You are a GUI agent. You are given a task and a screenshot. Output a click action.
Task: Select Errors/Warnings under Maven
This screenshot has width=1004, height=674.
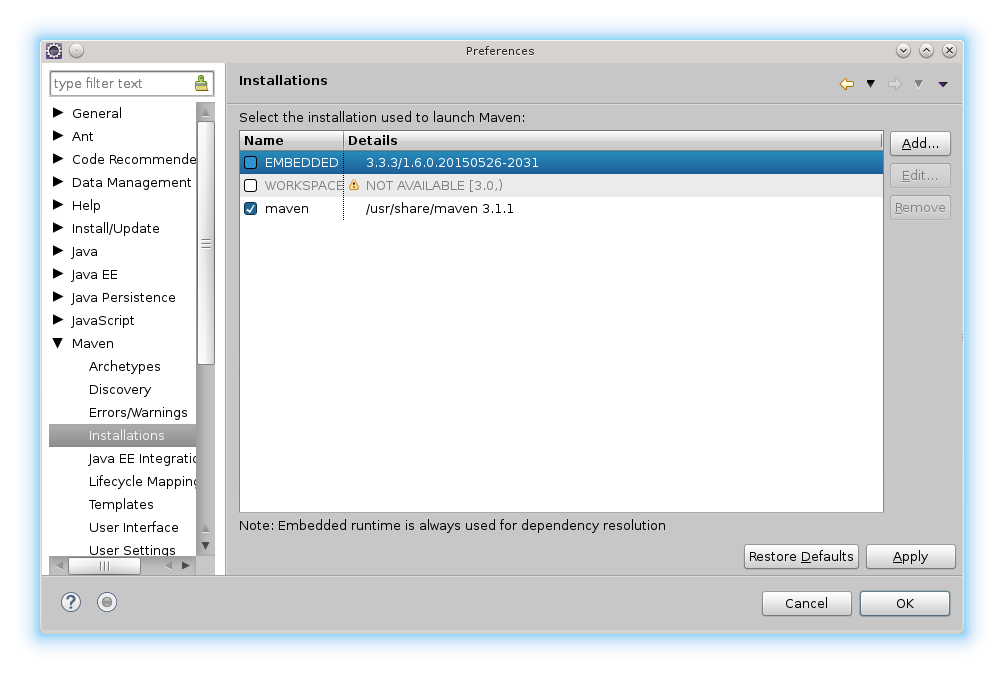pos(138,412)
